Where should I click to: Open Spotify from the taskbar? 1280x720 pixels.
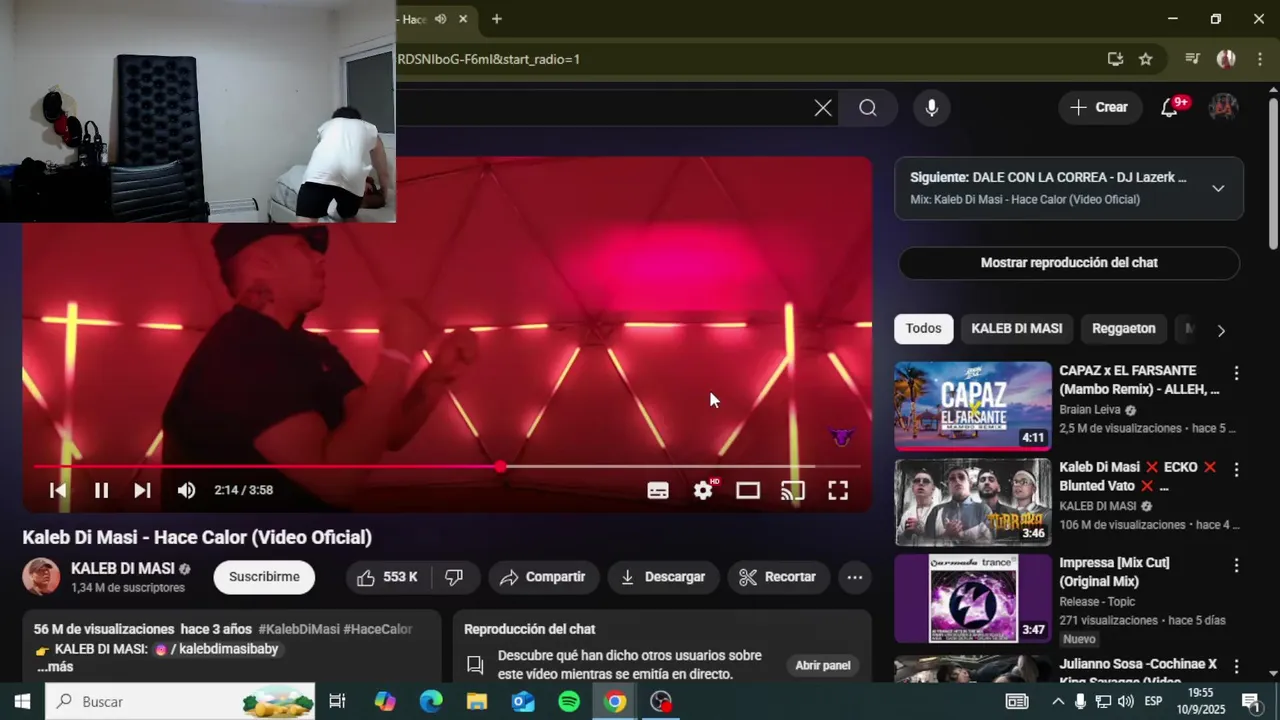point(569,702)
